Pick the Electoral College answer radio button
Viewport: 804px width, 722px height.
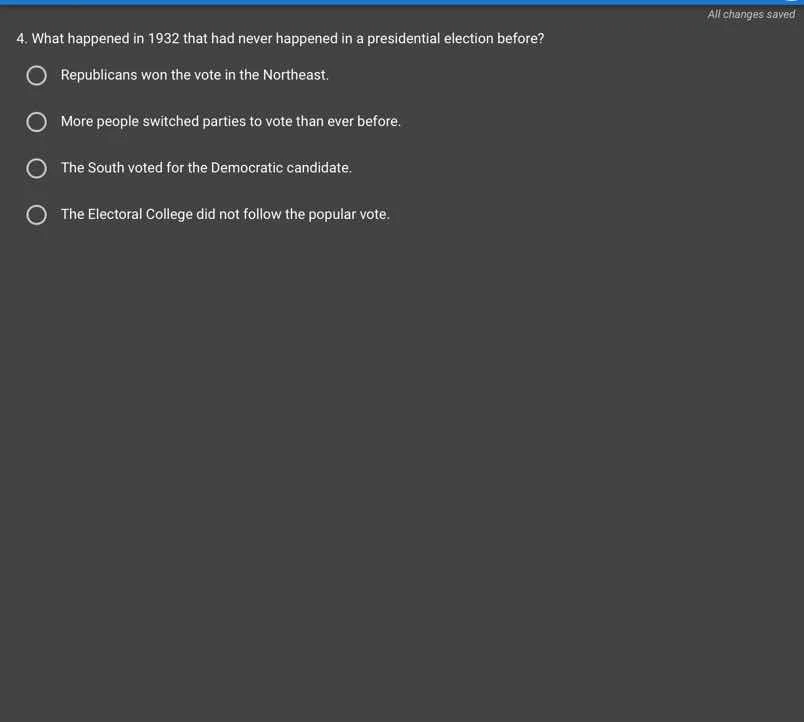pyautogui.click(x=37, y=215)
